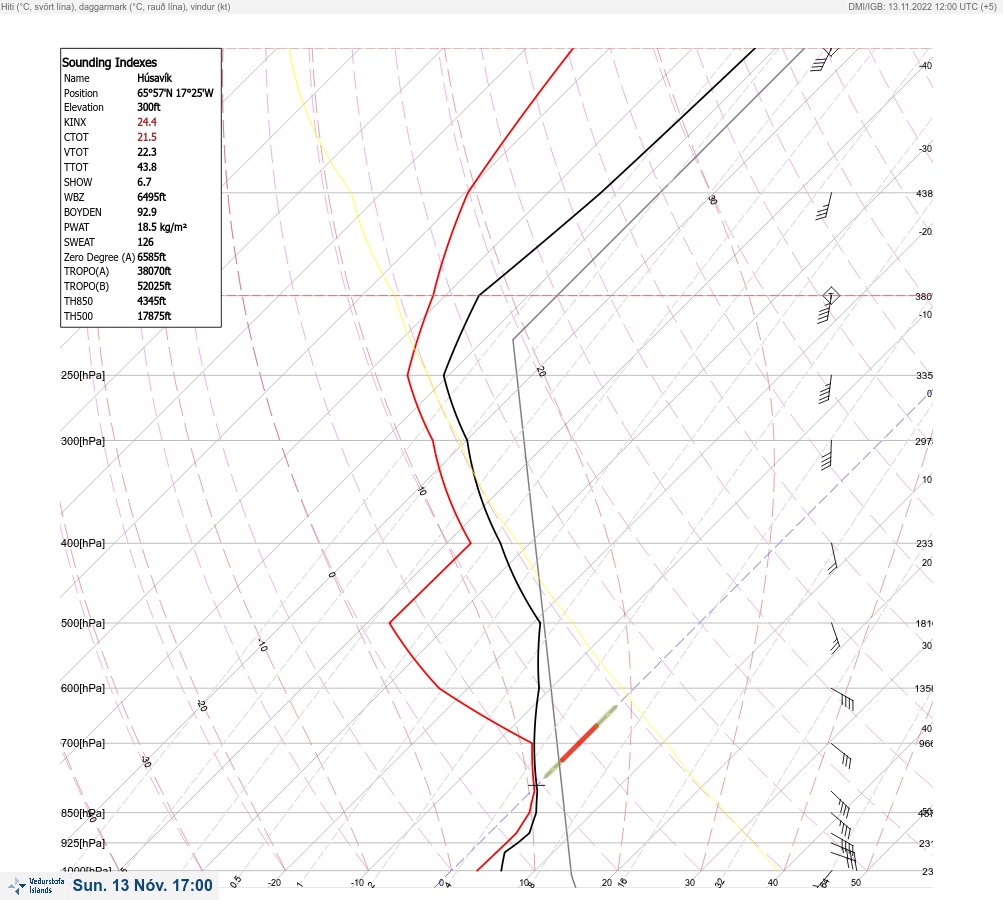Click the tropopause diamond marker
Viewport: 1003px width, 900px height.
coord(830,296)
